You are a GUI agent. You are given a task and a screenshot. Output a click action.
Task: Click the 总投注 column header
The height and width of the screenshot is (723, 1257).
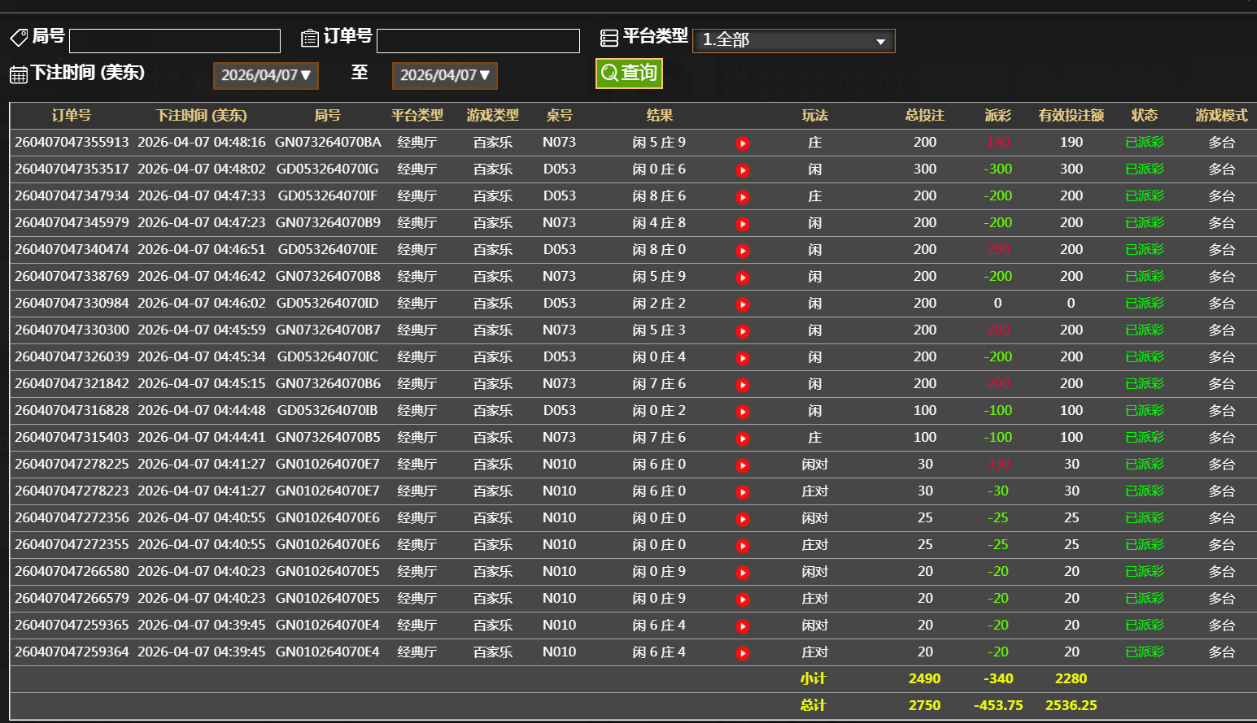coord(925,115)
